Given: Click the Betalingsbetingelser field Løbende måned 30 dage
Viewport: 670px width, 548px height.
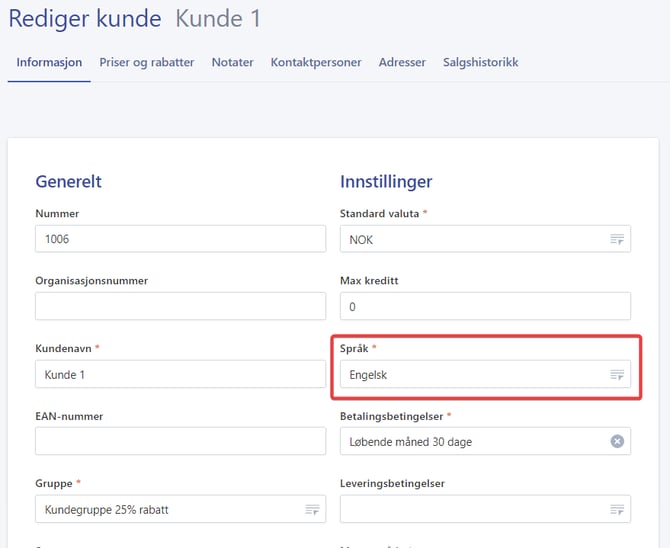Looking at the screenshot, I should click(485, 441).
